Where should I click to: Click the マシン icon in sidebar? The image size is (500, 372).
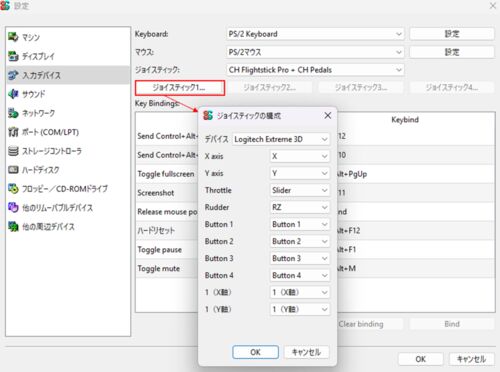13,37
